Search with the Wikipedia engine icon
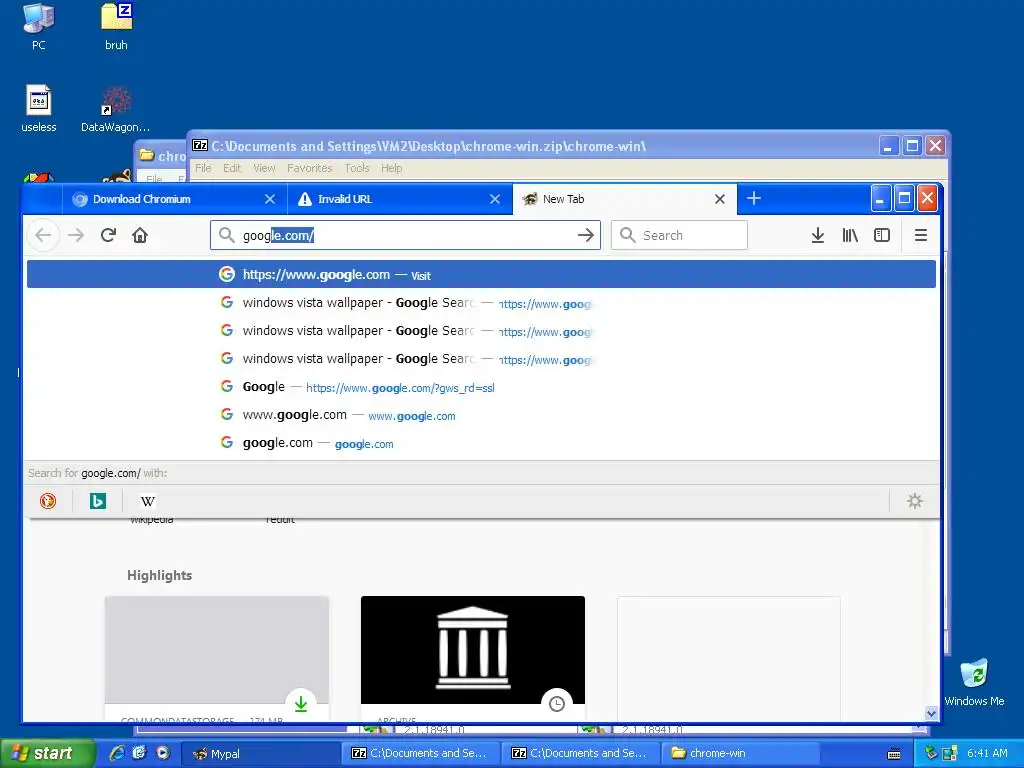1024x768 pixels. pos(148,501)
